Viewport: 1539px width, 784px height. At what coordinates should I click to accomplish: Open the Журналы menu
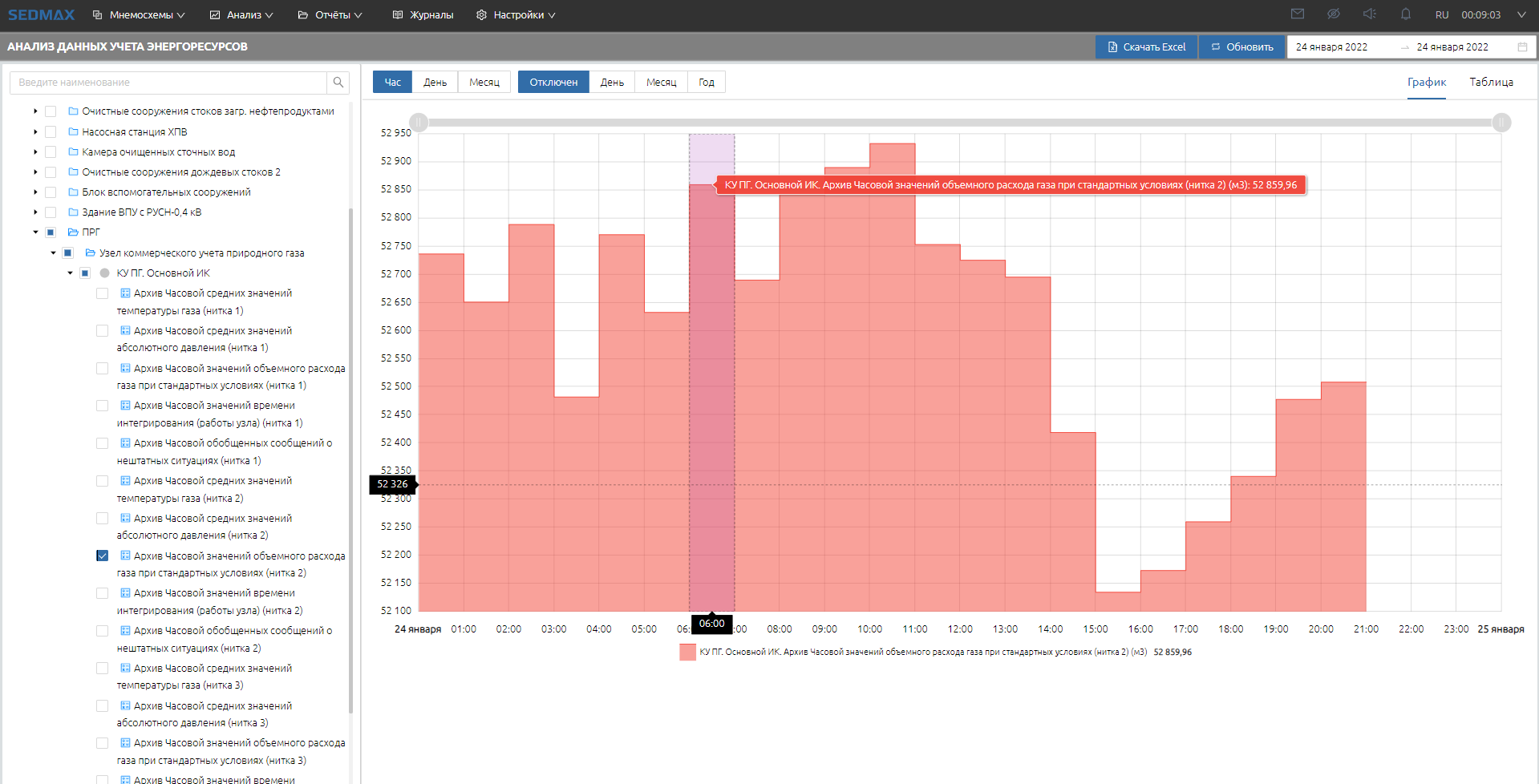click(x=423, y=15)
